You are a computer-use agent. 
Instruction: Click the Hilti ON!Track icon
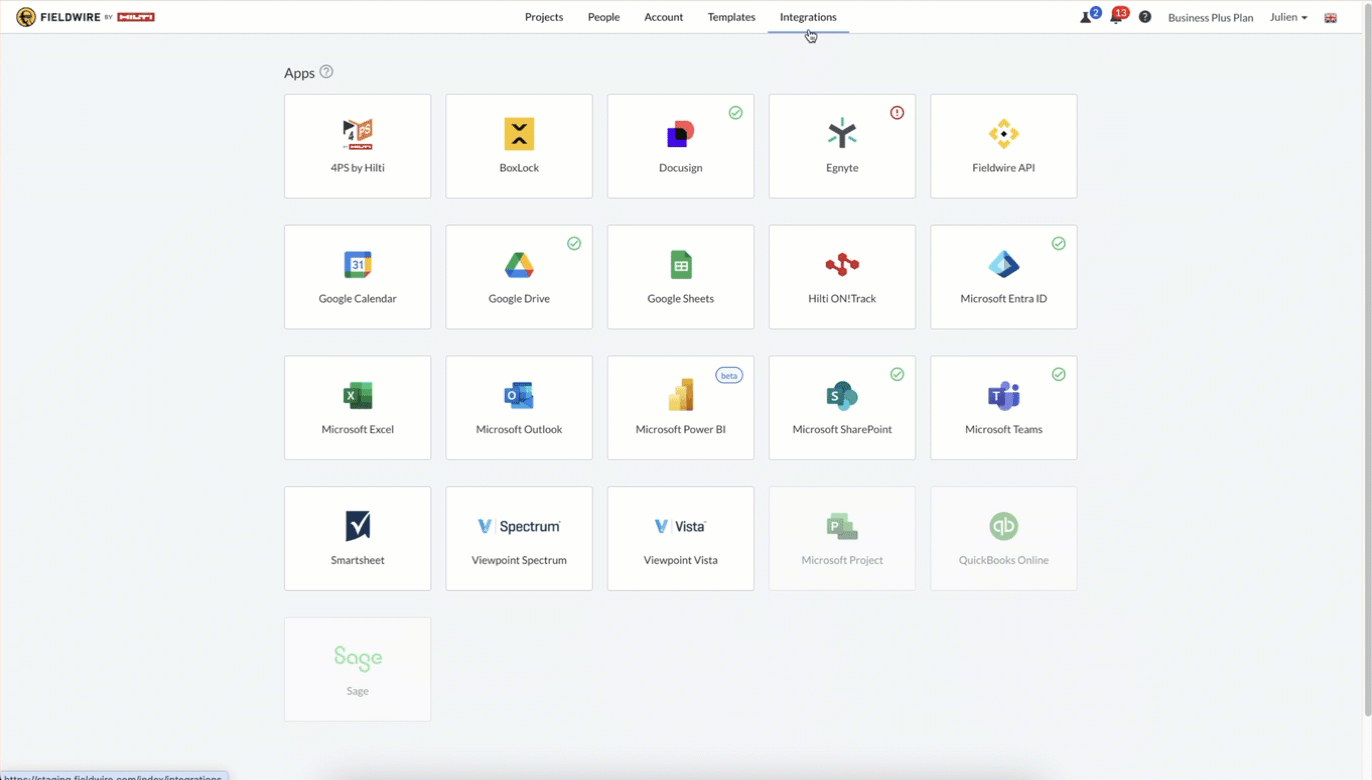(x=842, y=265)
